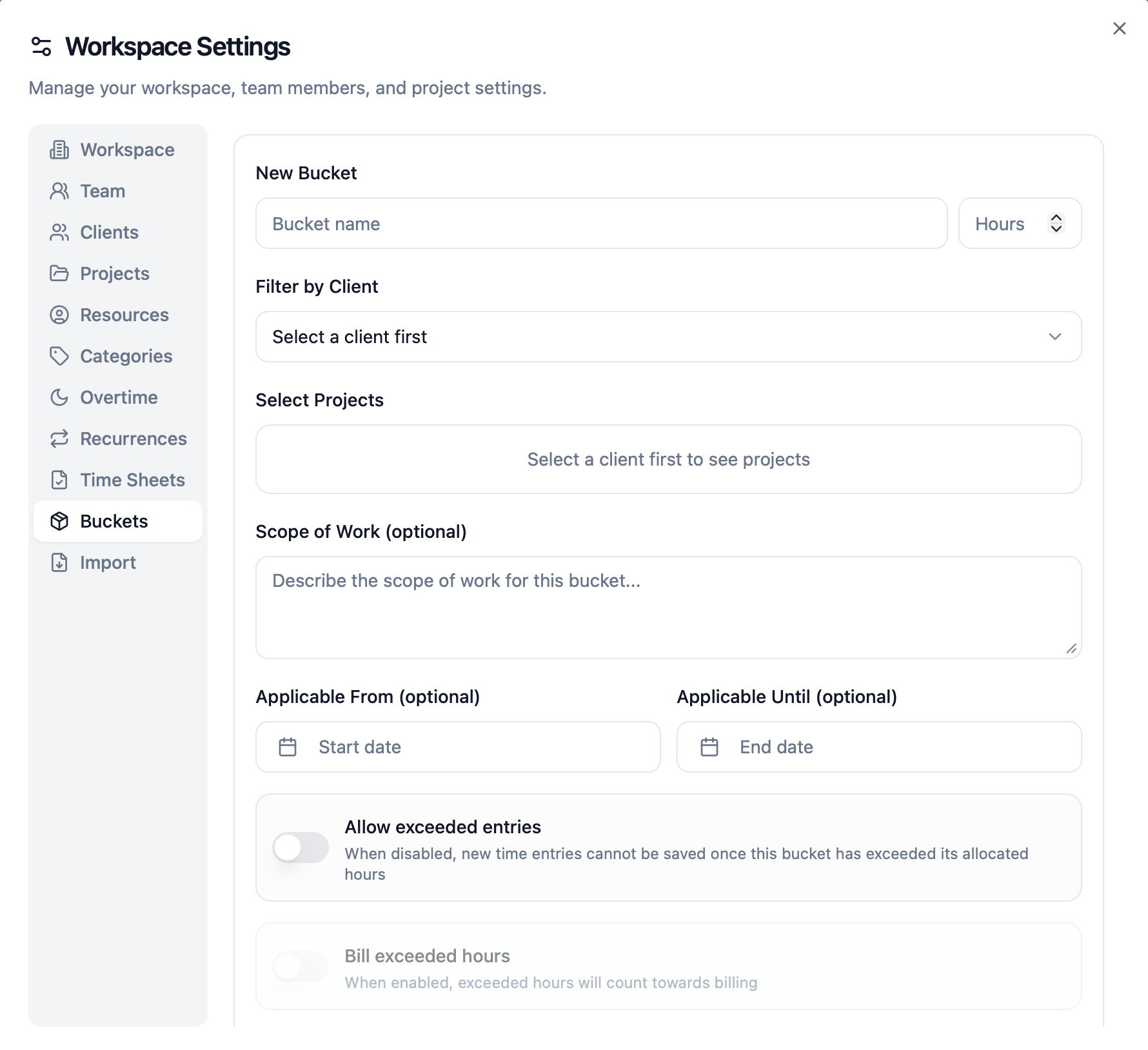The width and height of the screenshot is (1148, 1050).
Task: Toggle the Bill exceeded hours switch
Action: click(301, 966)
